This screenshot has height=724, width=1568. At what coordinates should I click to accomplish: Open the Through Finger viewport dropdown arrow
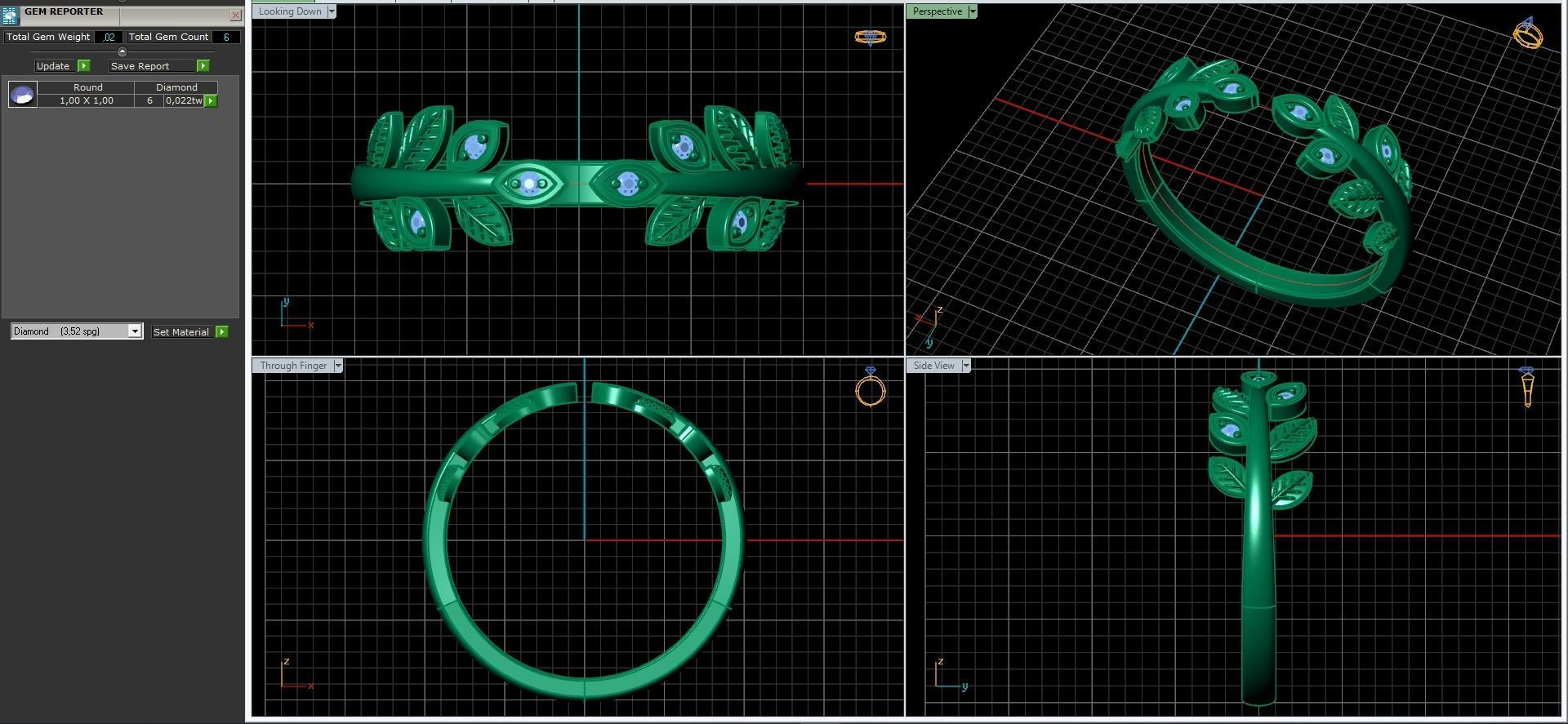338,366
